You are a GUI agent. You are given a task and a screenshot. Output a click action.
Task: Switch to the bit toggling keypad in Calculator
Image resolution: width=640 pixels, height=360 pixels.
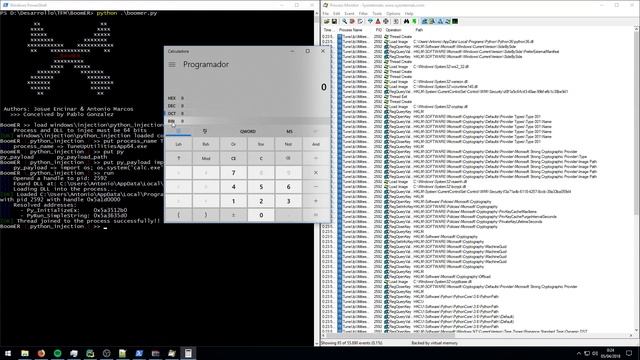[x=205, y=131]
